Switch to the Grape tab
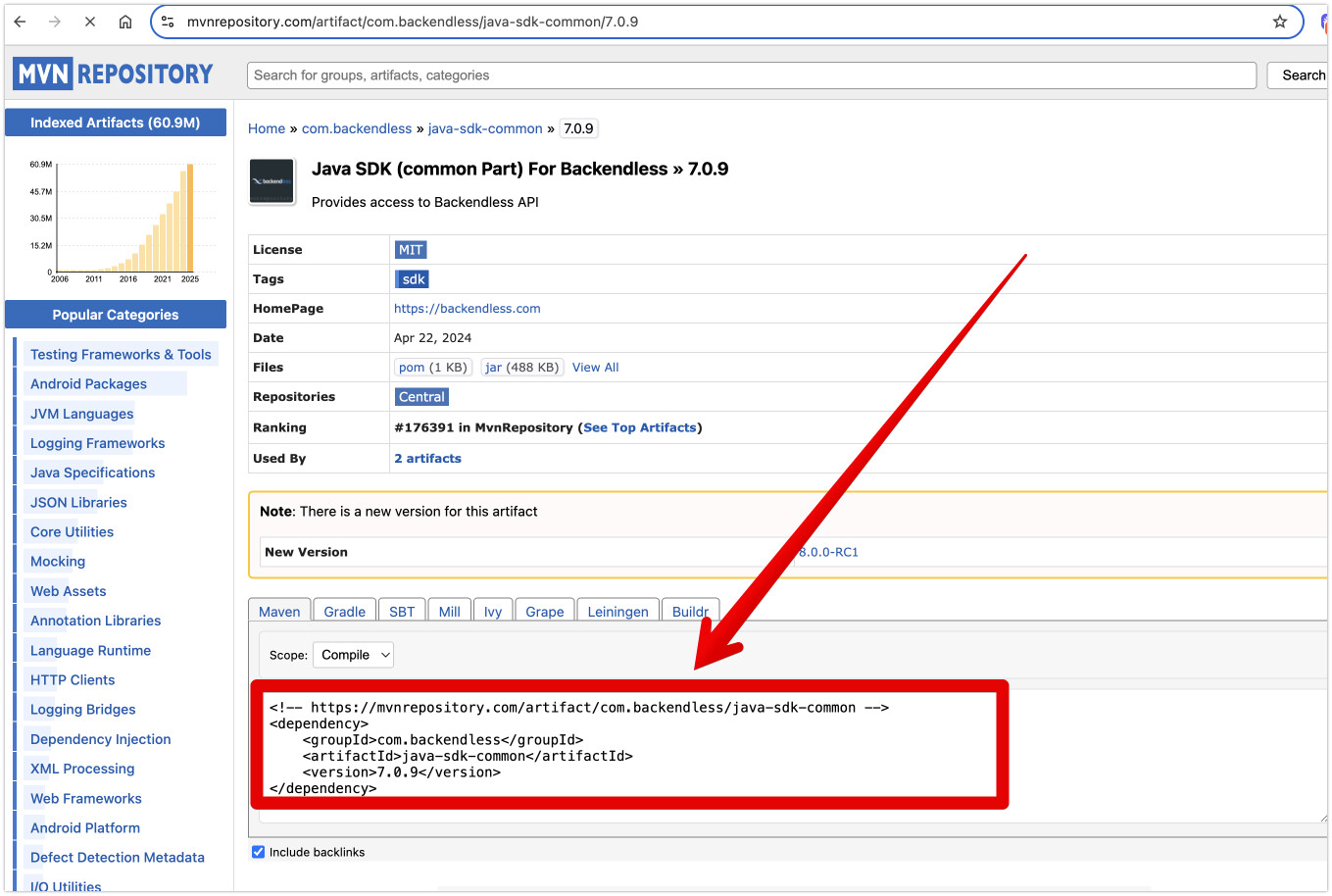Viewport: 1332px width, 896px height. click(545, 611)
